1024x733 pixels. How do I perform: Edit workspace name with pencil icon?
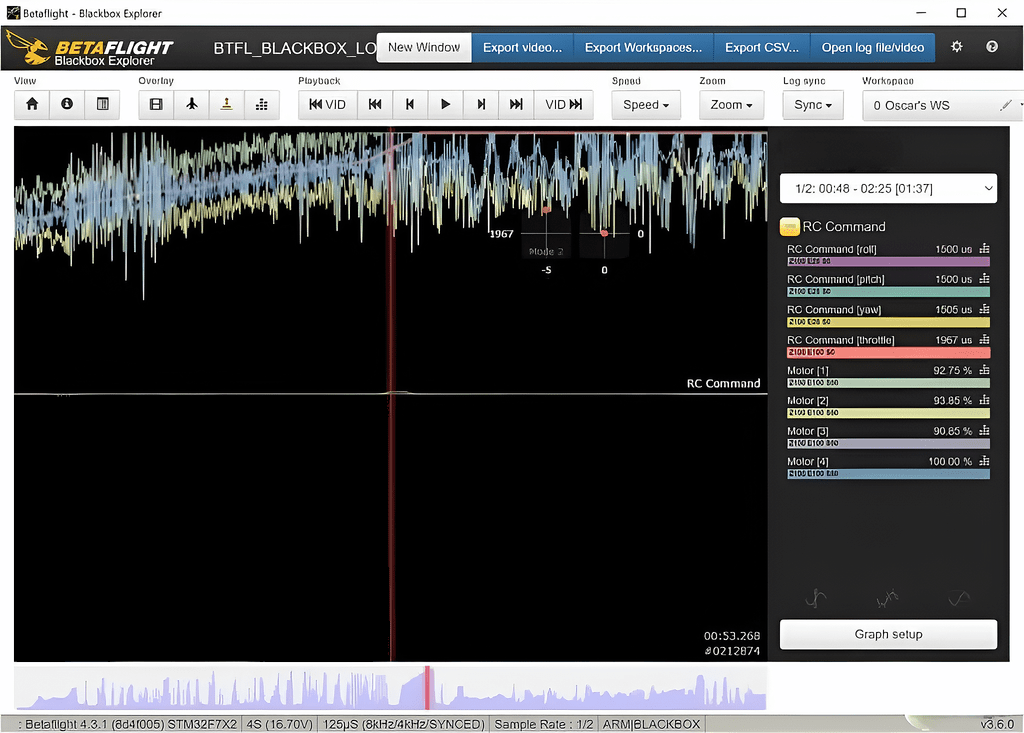(1006, 105)
